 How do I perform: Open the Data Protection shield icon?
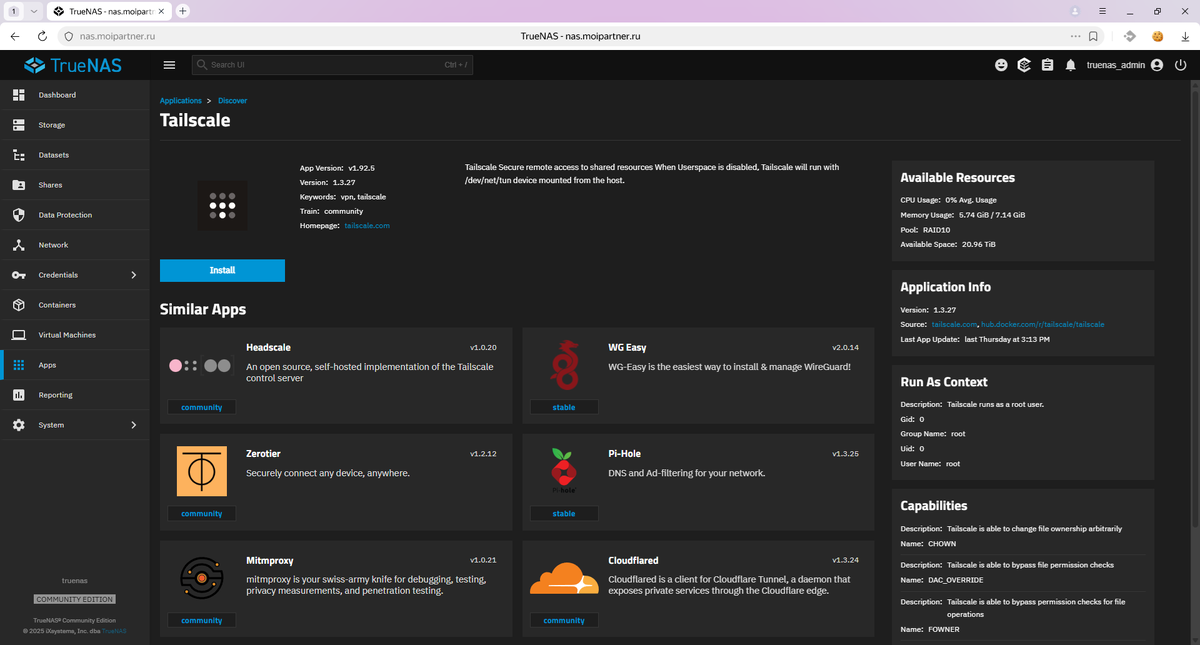click(x=18, y=215)
